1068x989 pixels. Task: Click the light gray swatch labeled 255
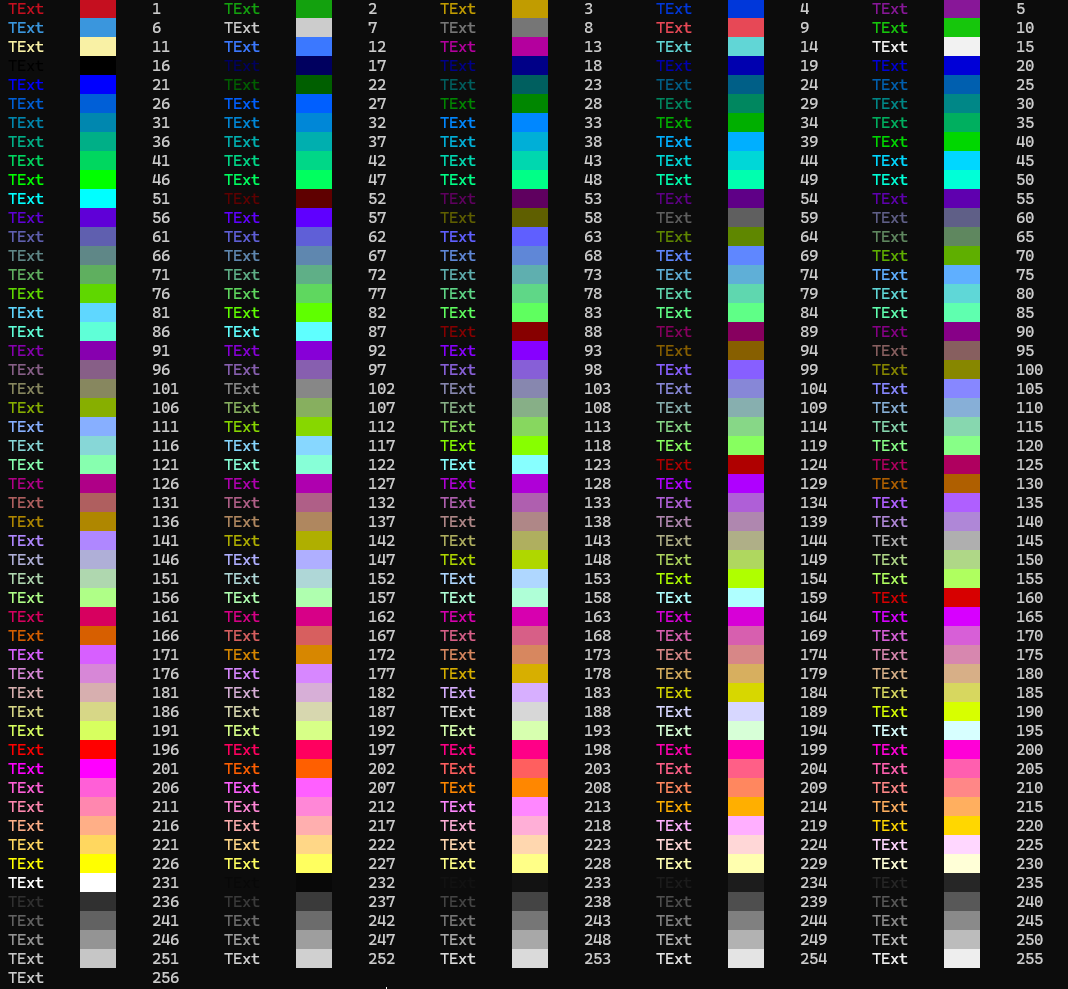961,959
